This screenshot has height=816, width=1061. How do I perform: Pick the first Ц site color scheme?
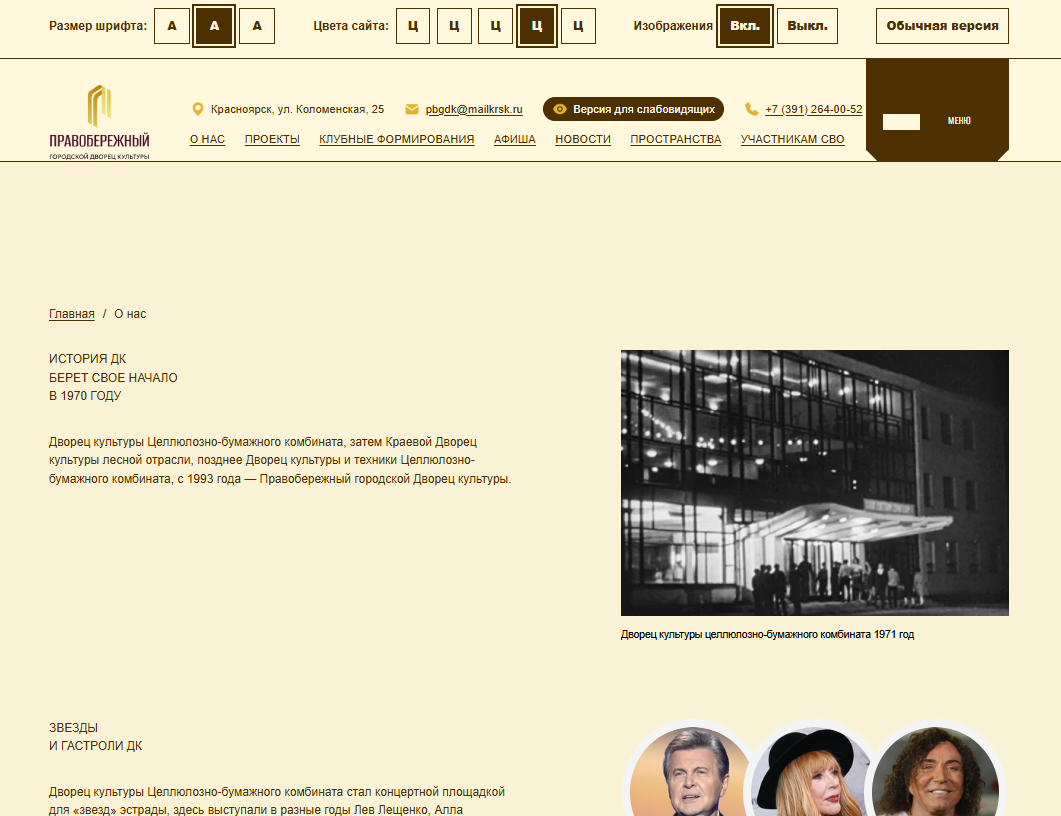click(x=413, y=26)
